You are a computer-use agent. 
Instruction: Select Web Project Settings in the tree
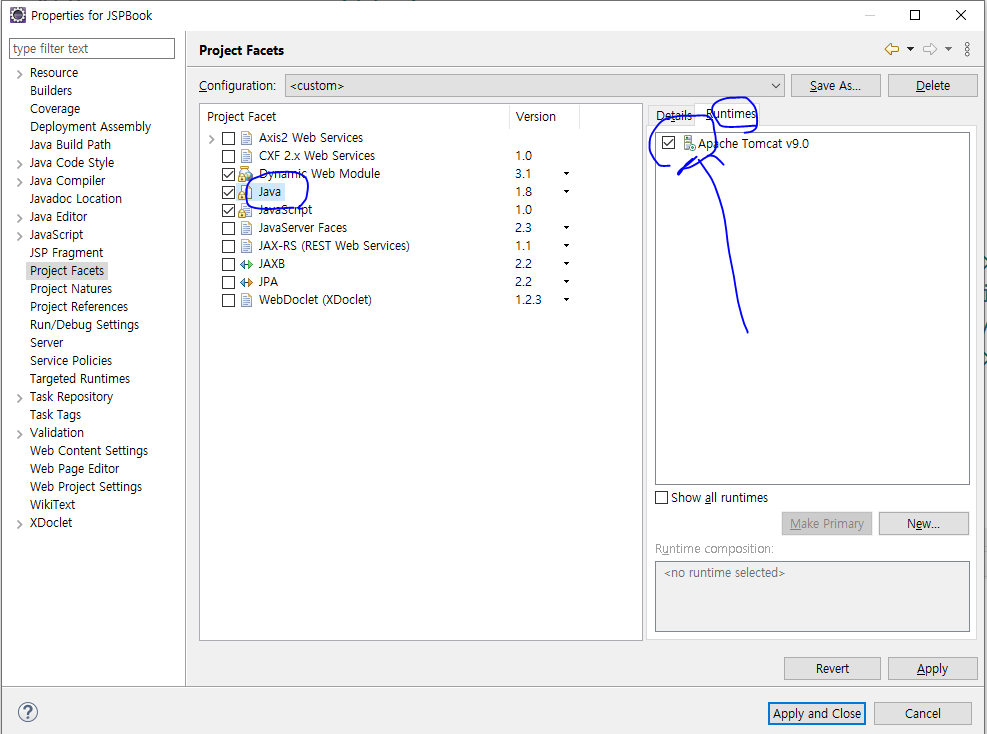coord(86,487)
